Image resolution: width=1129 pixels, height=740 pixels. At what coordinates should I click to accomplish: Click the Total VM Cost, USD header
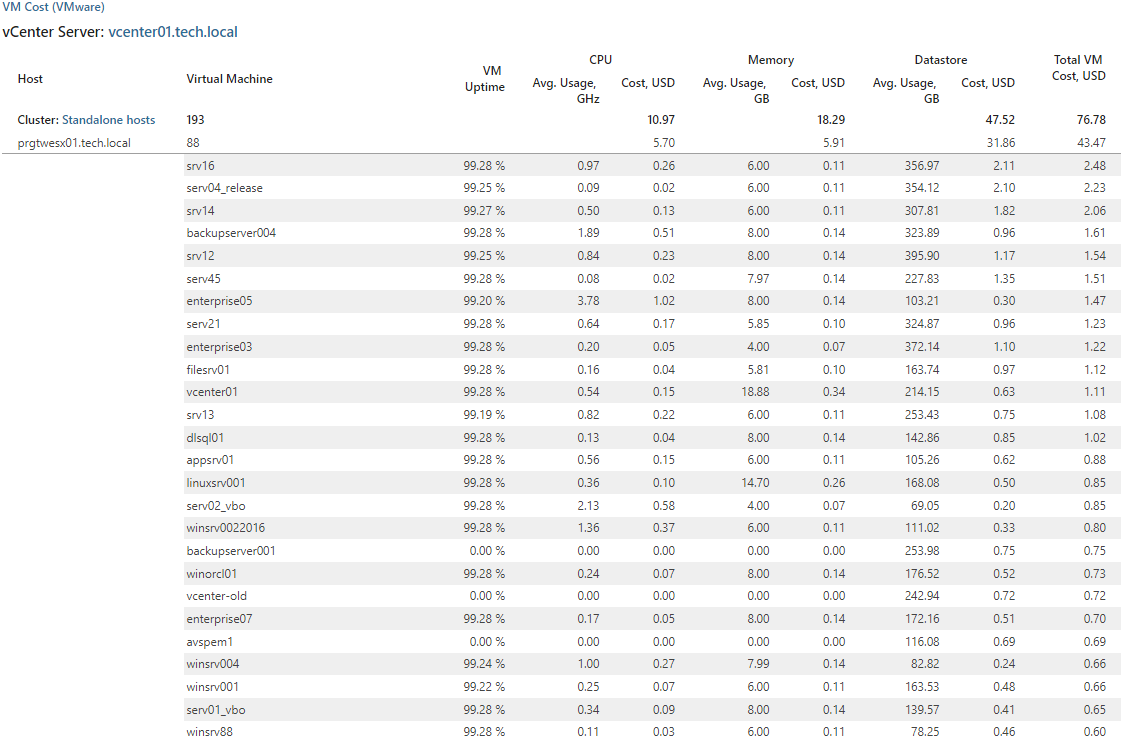pyautogui.click(x=1079, y=68)
